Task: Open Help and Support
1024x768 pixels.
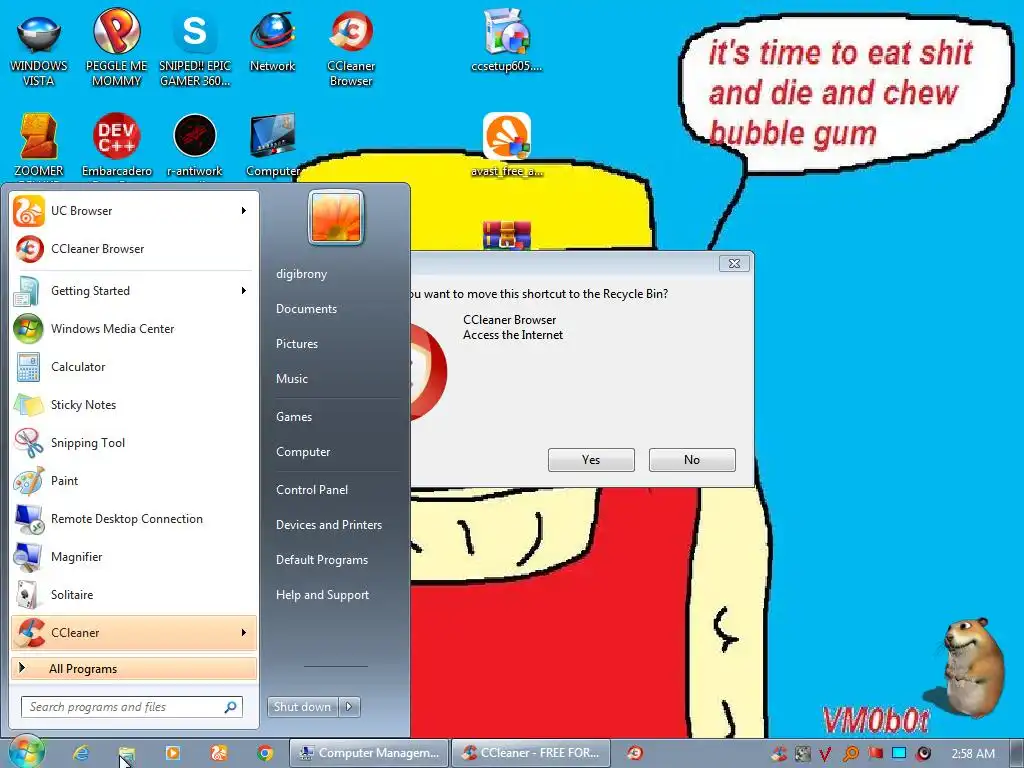Action: pyautogui.click(x=322, y=595)
